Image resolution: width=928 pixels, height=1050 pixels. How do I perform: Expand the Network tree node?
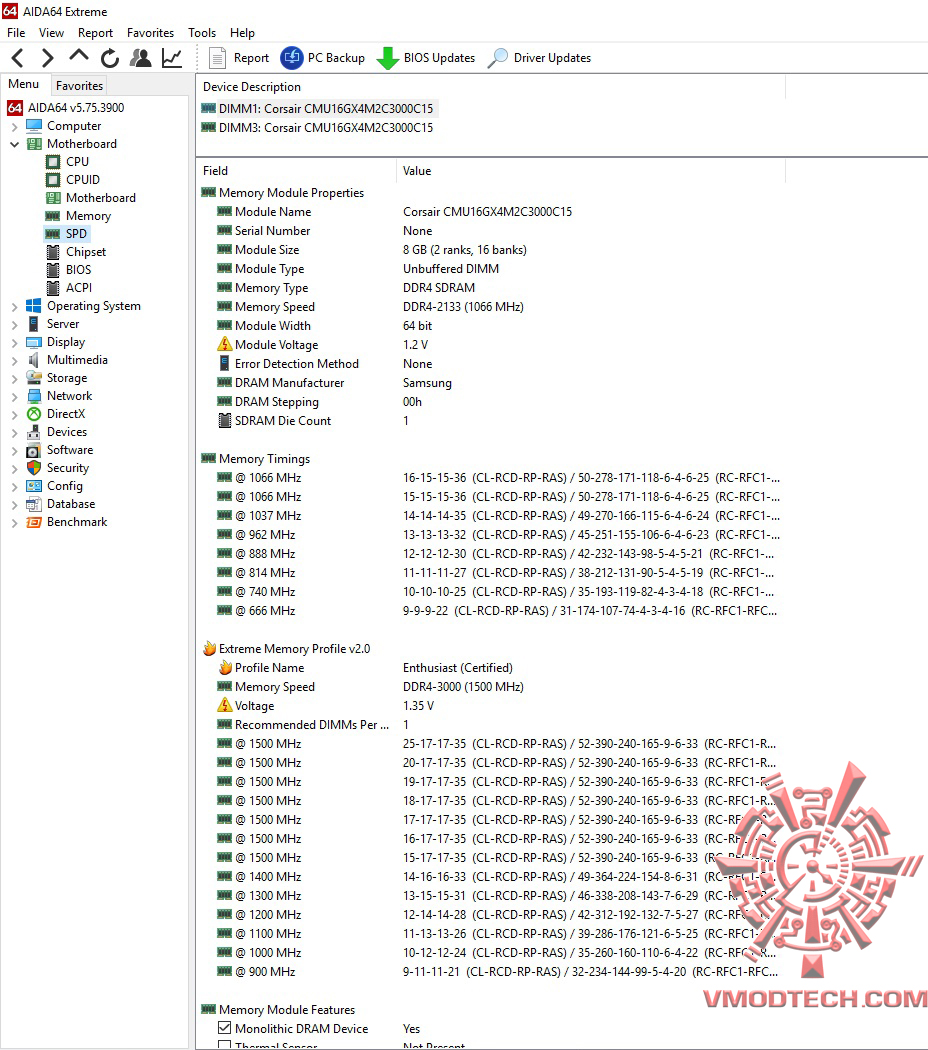pyautogui.click(x=14, y=396)
